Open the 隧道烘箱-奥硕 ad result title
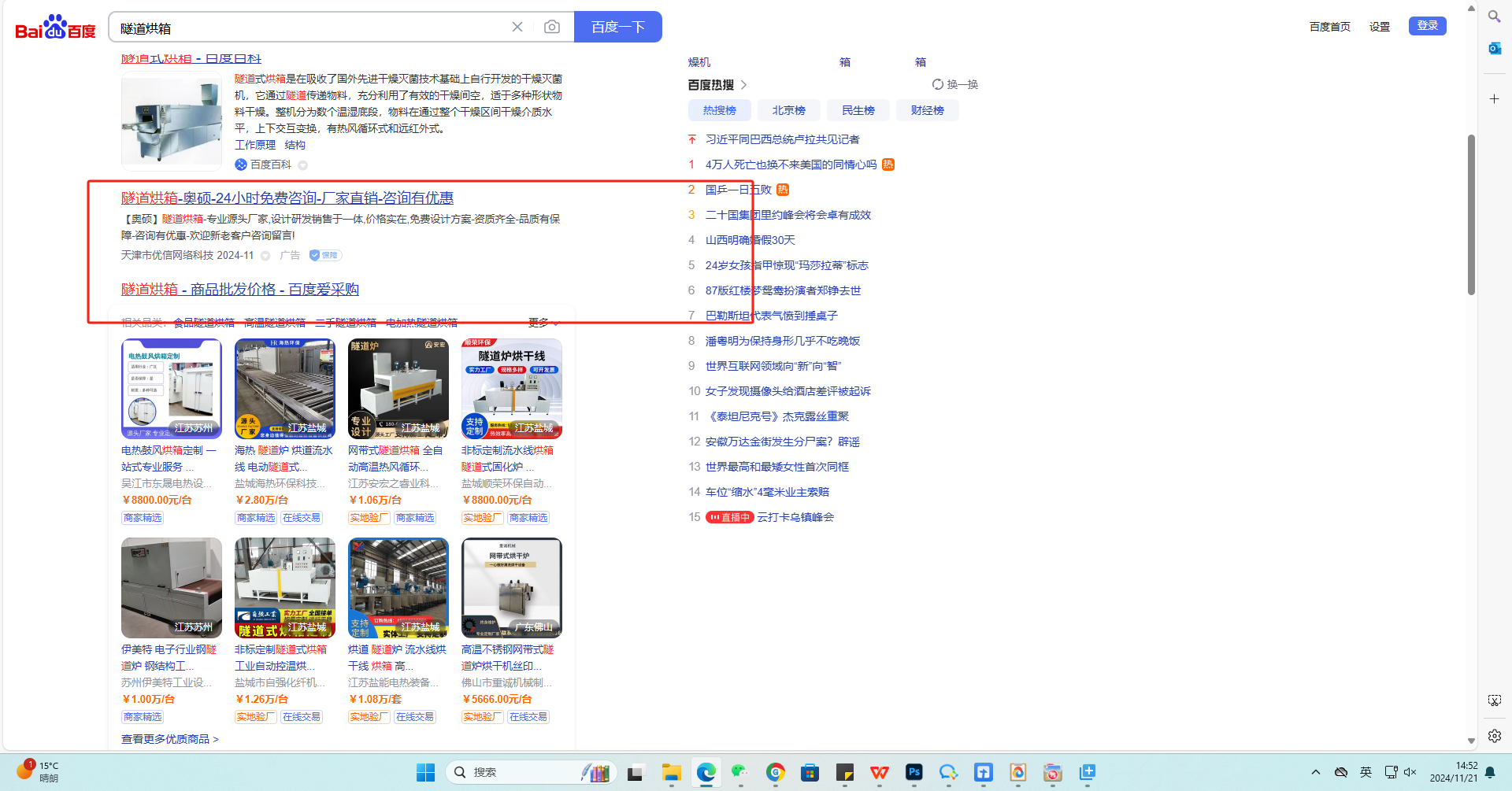The image size is (1512, 791). click(x=287, y=198)
